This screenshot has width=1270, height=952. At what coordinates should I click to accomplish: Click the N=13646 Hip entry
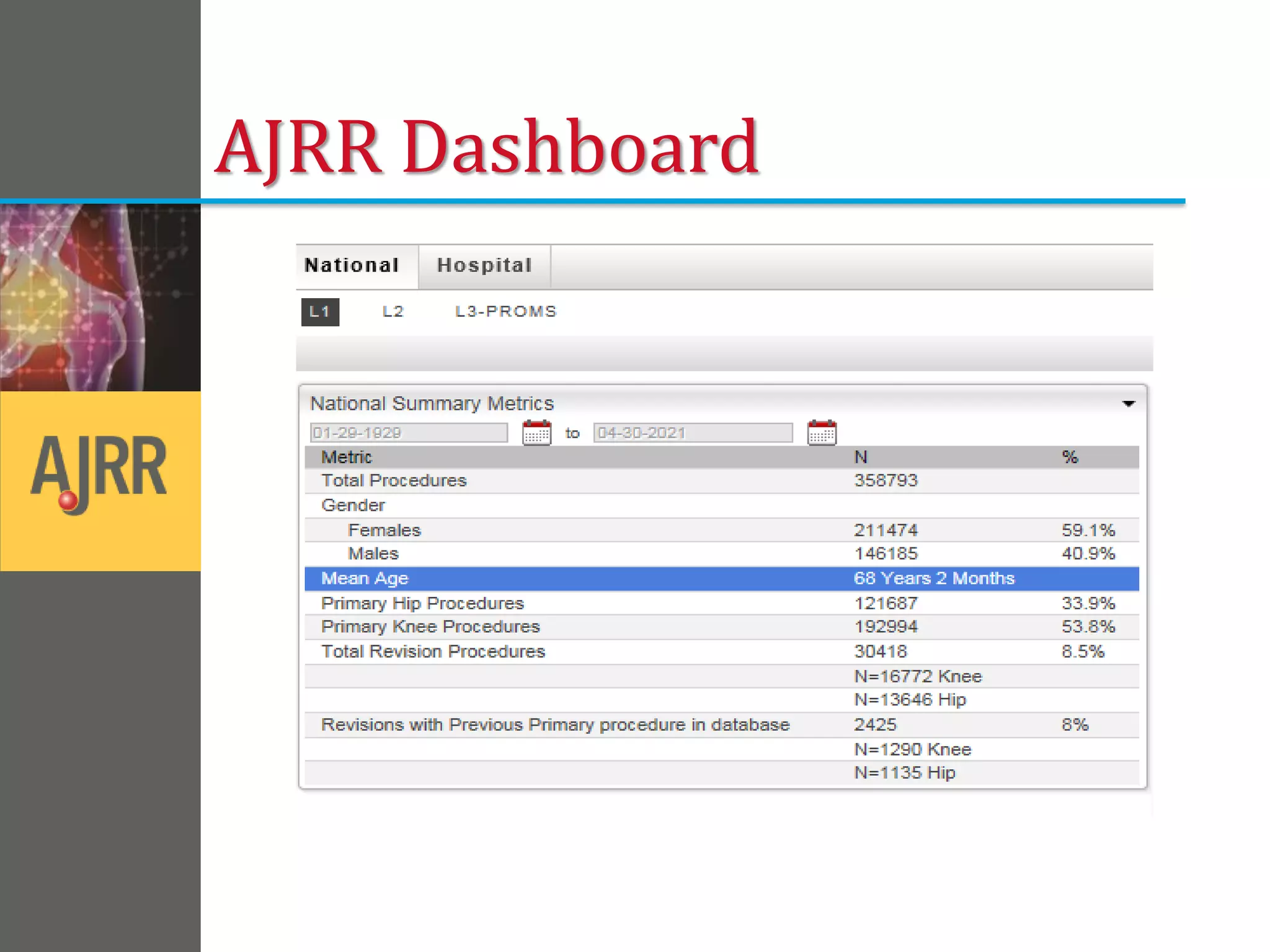coord(910,700)
